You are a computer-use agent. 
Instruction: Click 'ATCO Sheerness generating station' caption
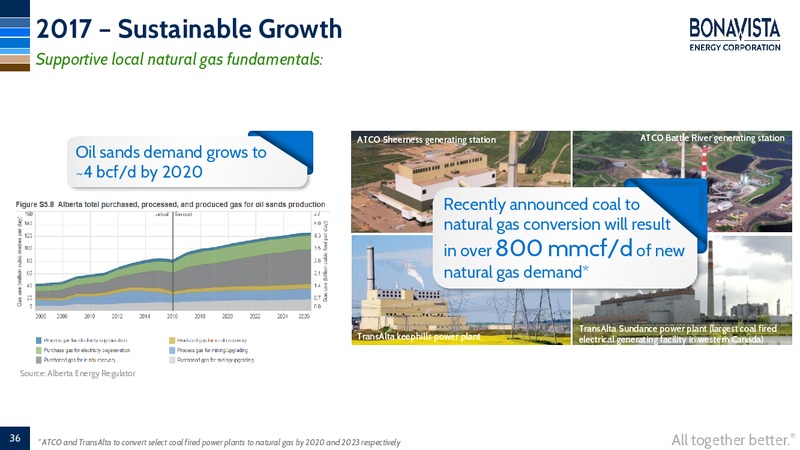pos(426,140)
